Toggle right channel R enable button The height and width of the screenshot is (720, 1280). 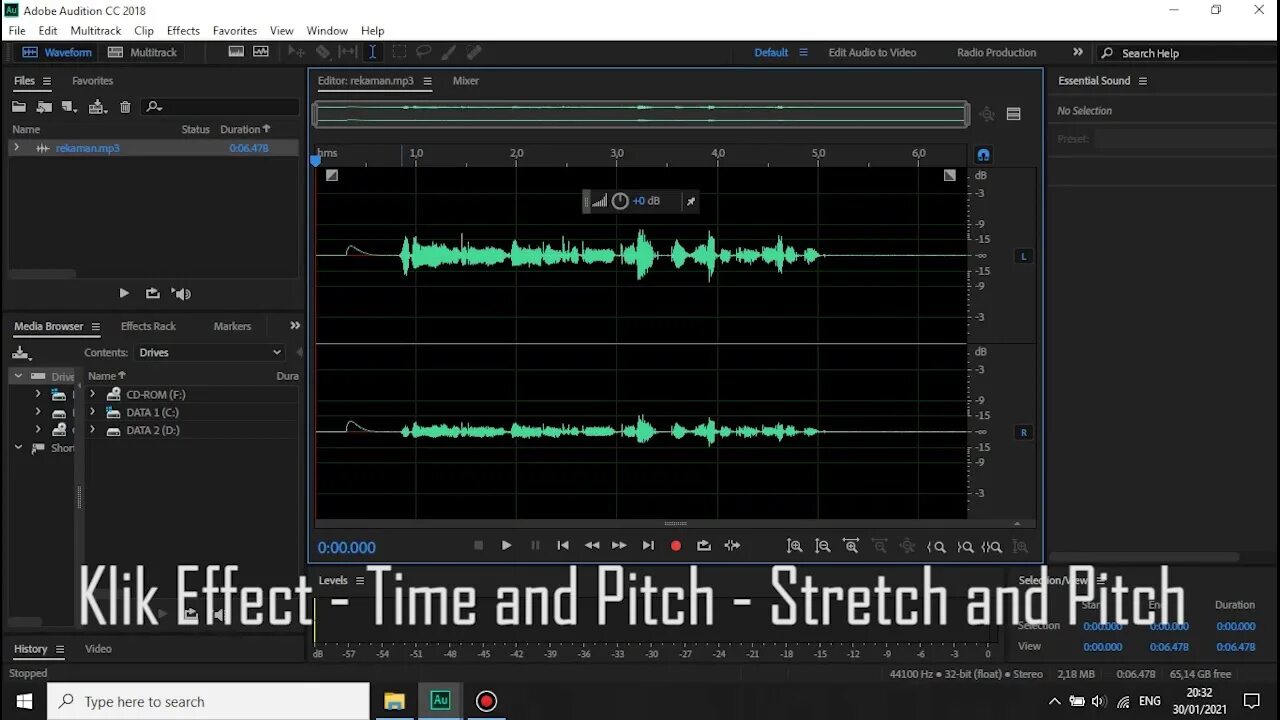(1023, 433)
